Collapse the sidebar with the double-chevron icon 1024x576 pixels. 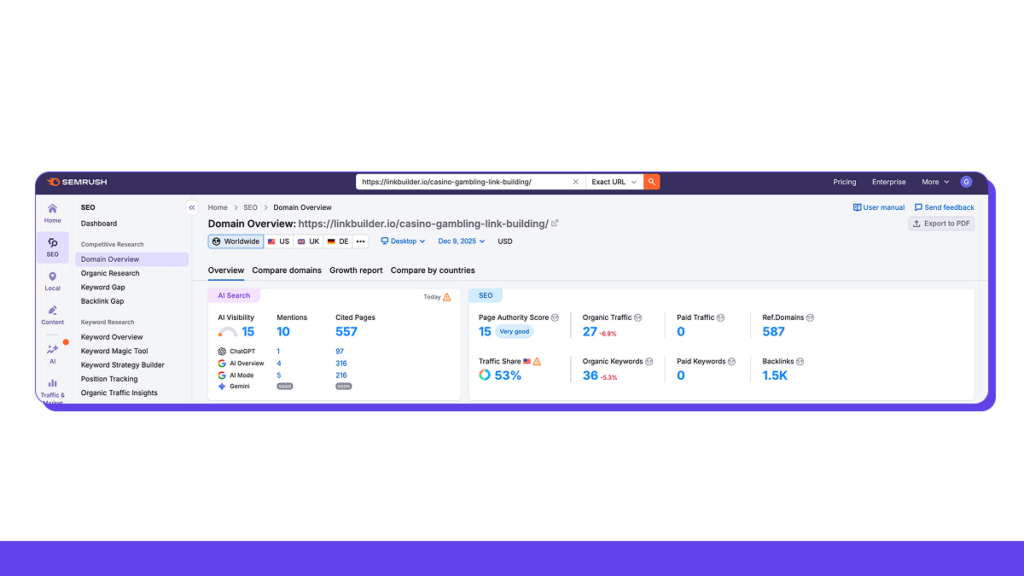click(191, 208)
